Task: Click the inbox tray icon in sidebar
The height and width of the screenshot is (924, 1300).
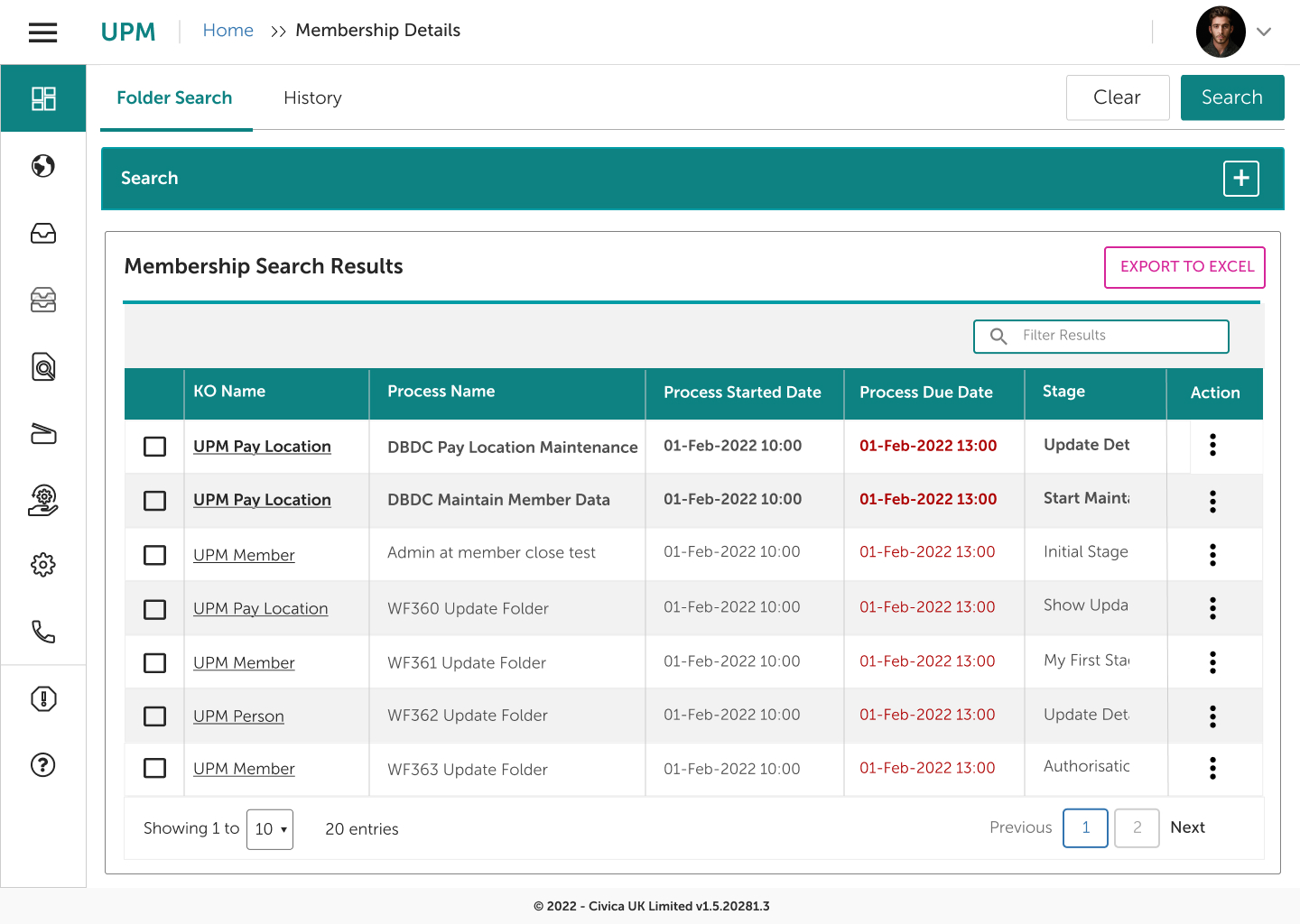Action: click(x=43, y=234)
